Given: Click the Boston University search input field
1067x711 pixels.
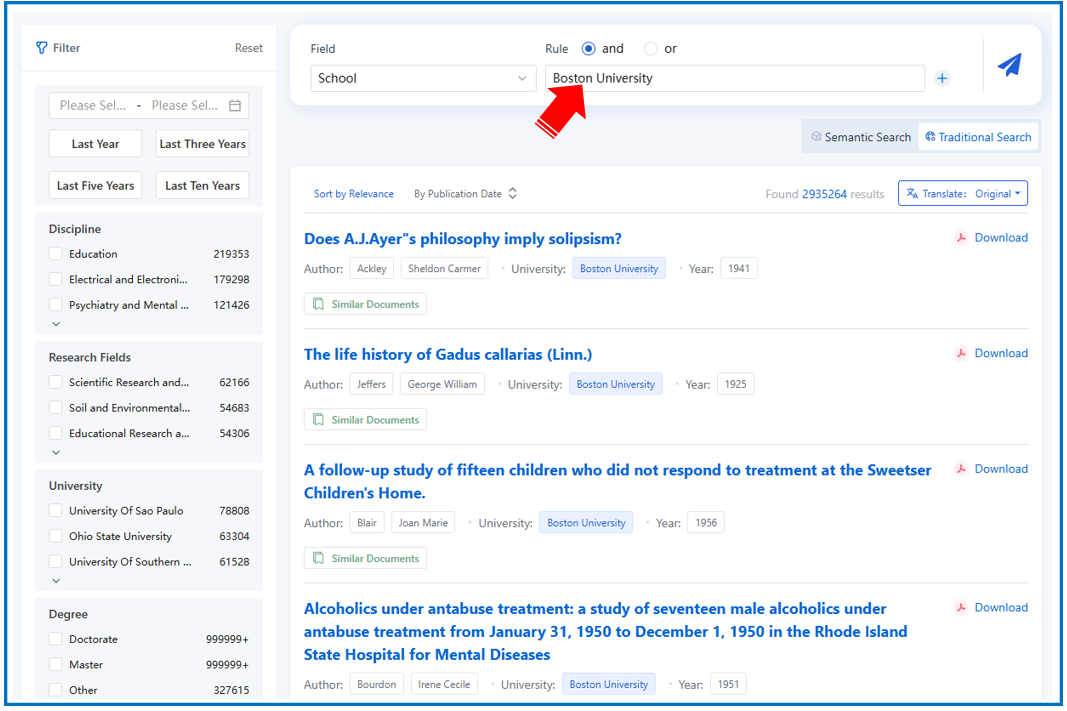Looking at the screenshot, I should click(734, 79).
